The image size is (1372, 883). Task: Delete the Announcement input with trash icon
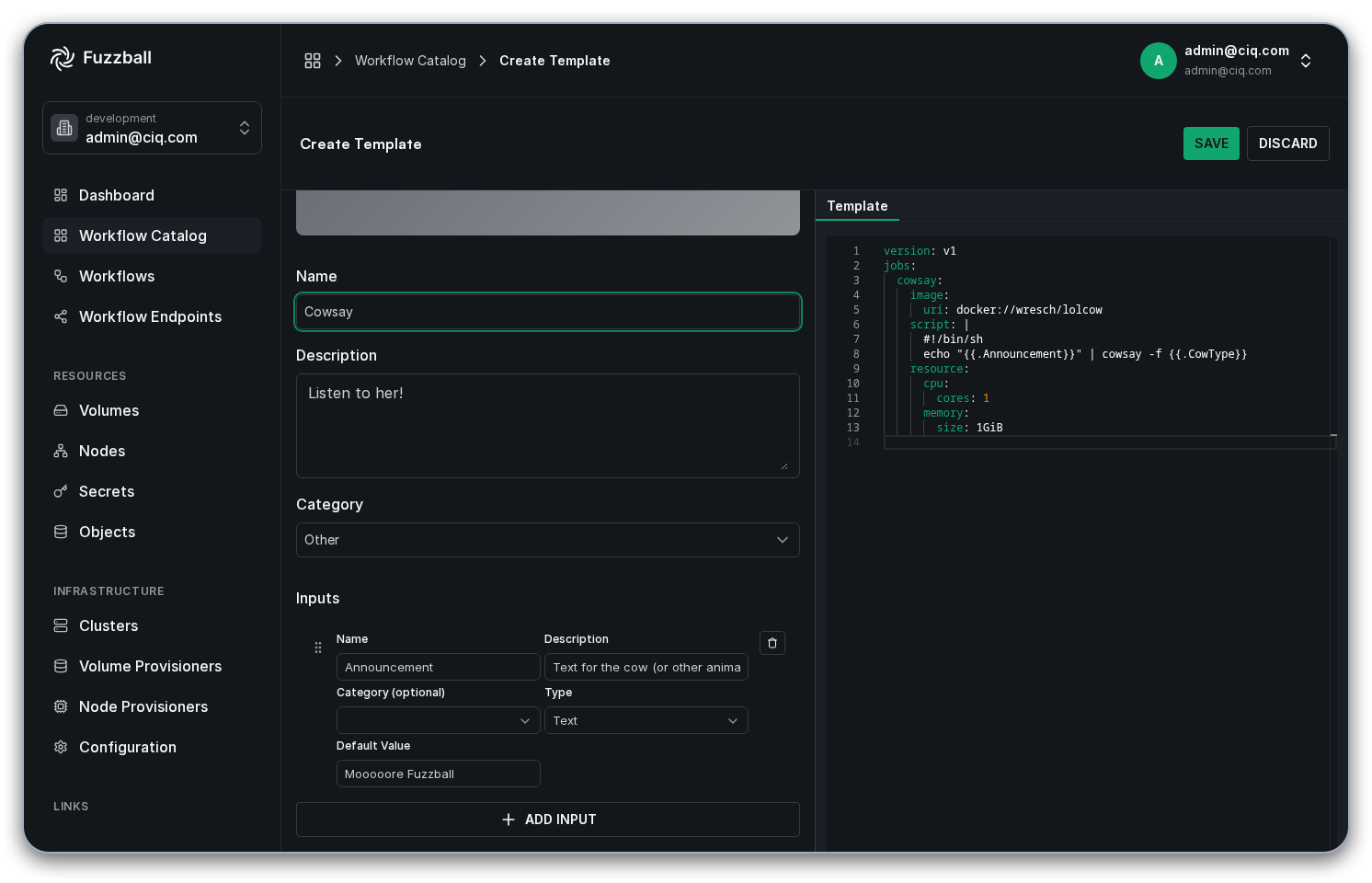coord(772,643)
